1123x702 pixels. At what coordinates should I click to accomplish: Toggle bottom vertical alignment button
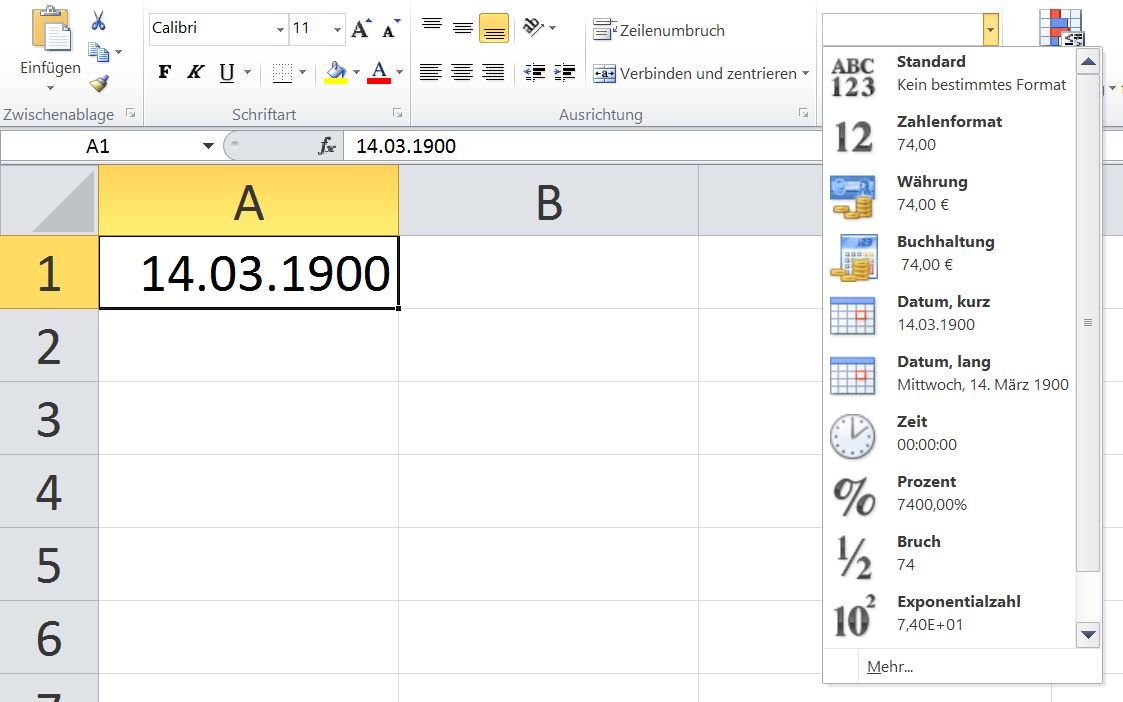pyautogui.click(x=493, y=28)
